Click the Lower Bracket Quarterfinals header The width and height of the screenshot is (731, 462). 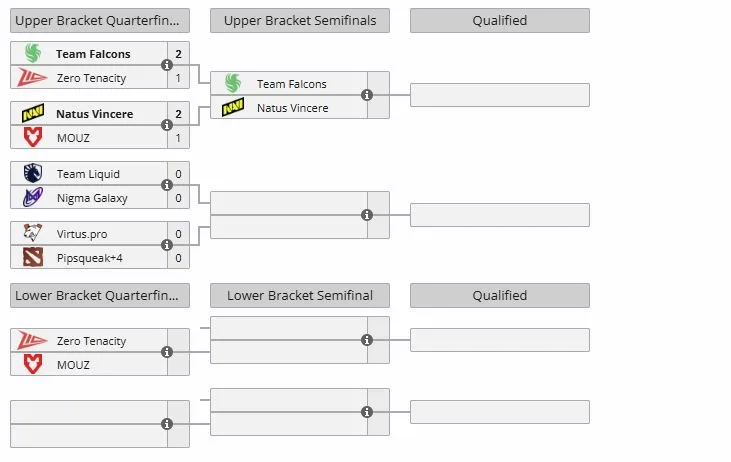point(100,296)
